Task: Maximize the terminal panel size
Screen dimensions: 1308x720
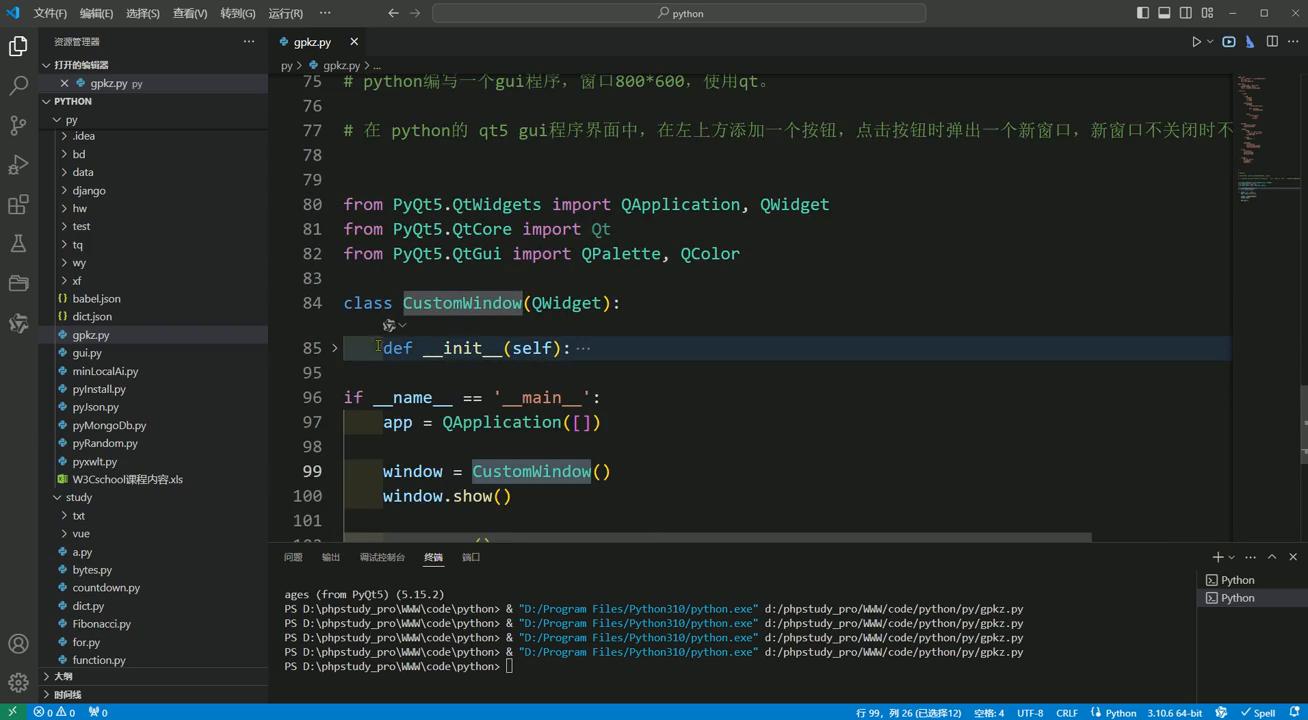Action: [1272, 557]
